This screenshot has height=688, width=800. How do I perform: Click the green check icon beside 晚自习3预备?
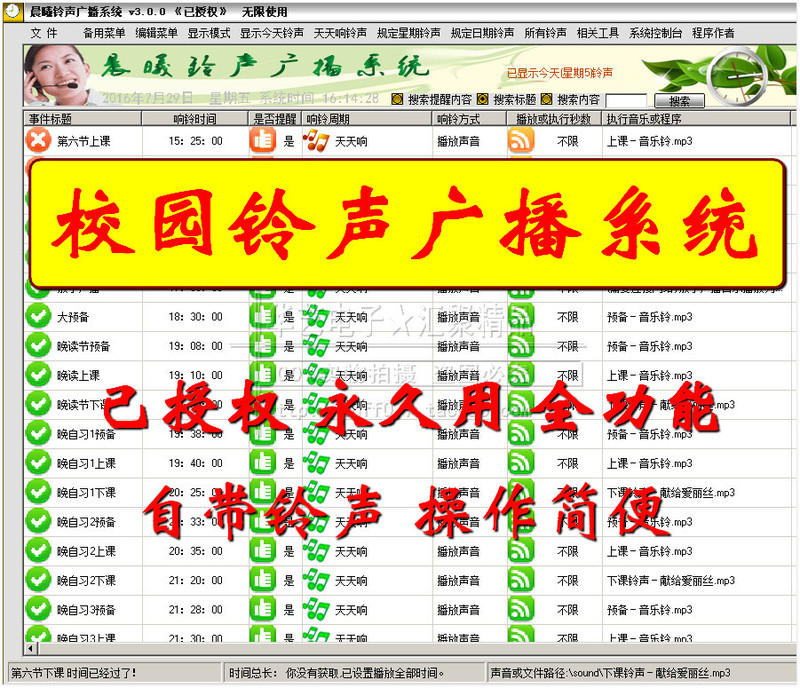tap(38, 609)
